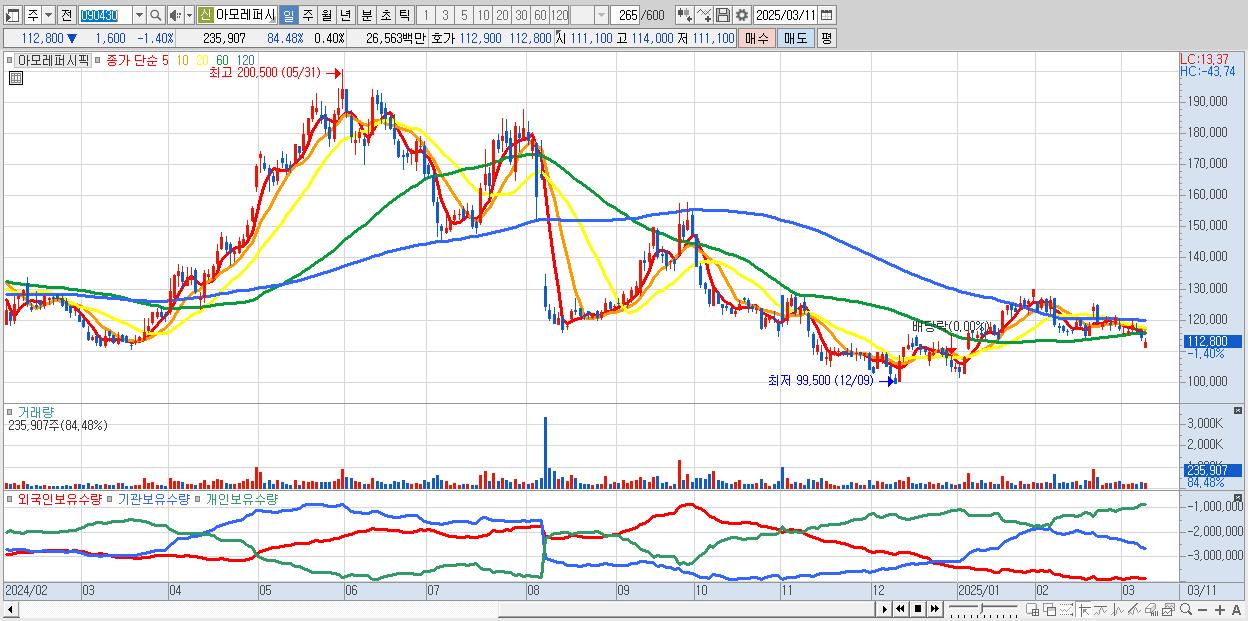Viewport: 1248px width, 621px height.
Task: Open the calendar date picker icon
Action: pyautogui.click(x=826, y=15)
